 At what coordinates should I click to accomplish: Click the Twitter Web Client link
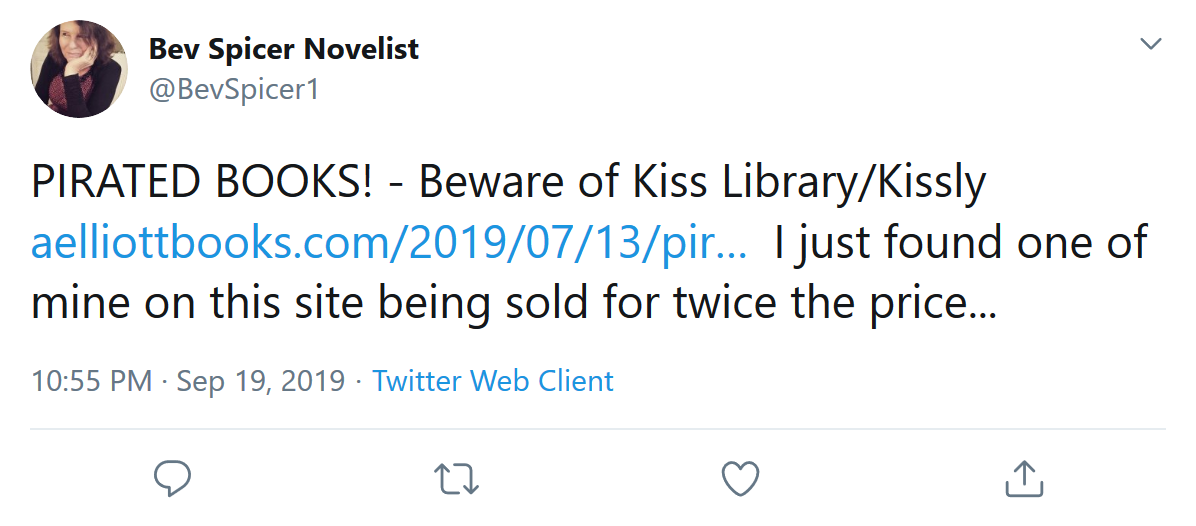493,381
